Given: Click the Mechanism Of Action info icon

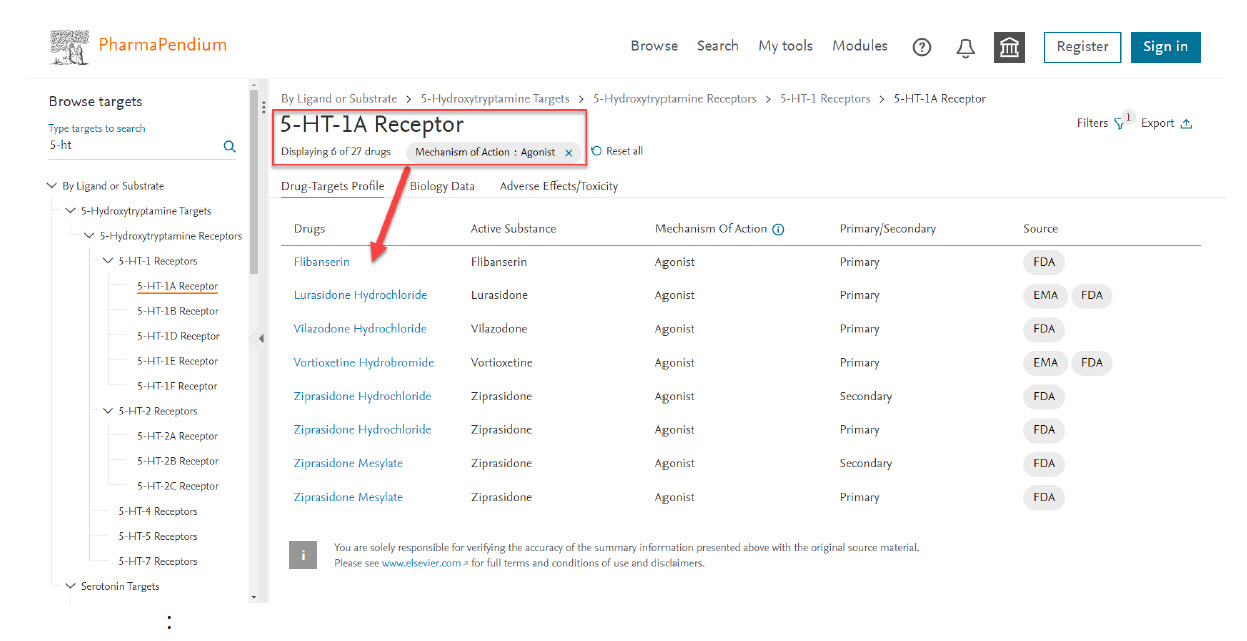Looking at the screenshot, I should coord(778,229).
